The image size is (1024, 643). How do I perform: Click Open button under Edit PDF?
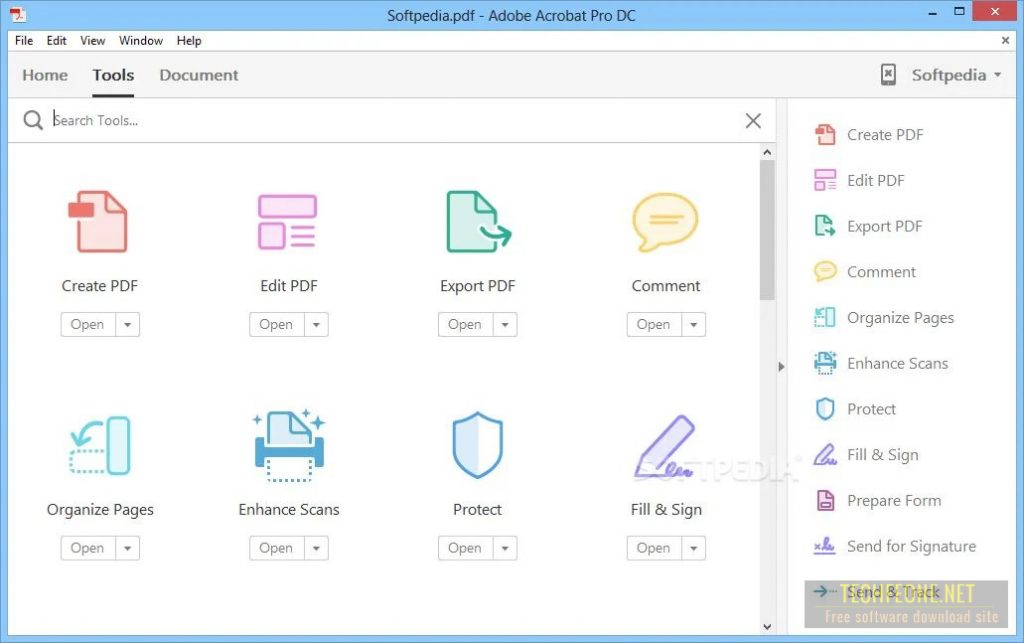(277, 324)
